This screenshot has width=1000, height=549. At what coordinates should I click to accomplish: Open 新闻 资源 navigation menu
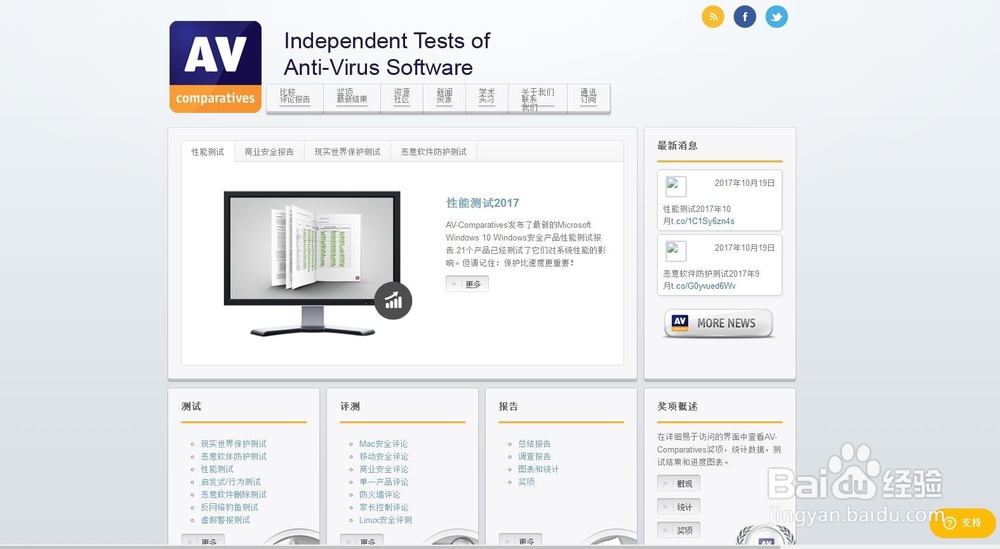[x=445, y=98]
